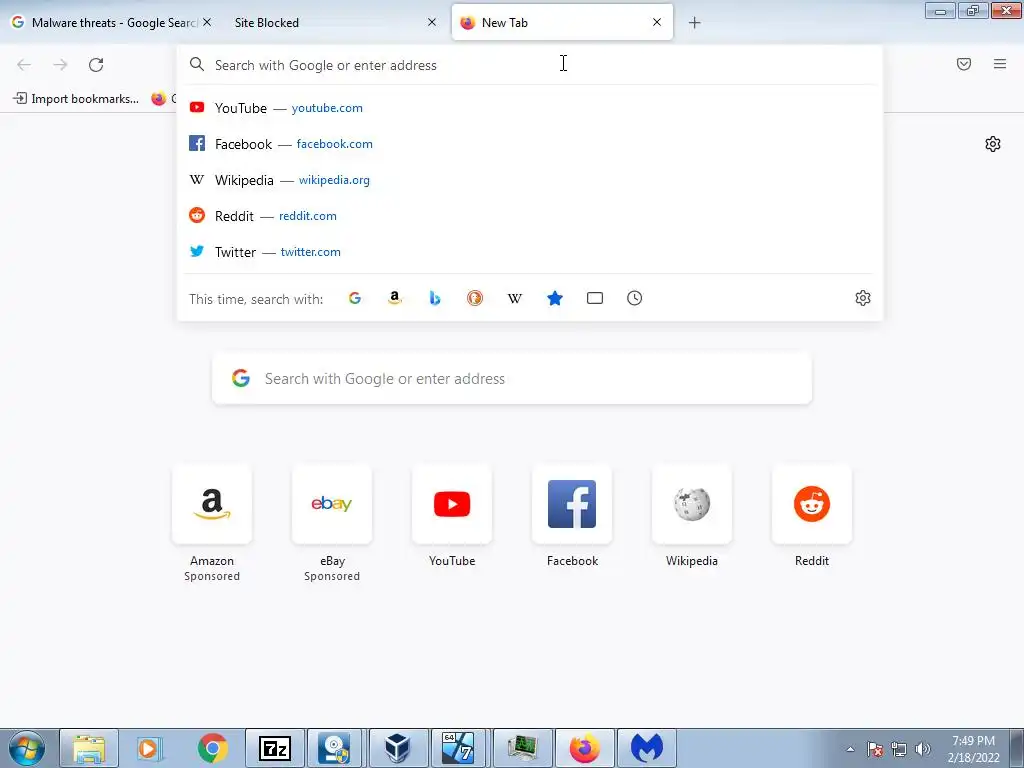Go back with the back arrow
This screenshot has width=1024, height=768.
click(24, 65)
